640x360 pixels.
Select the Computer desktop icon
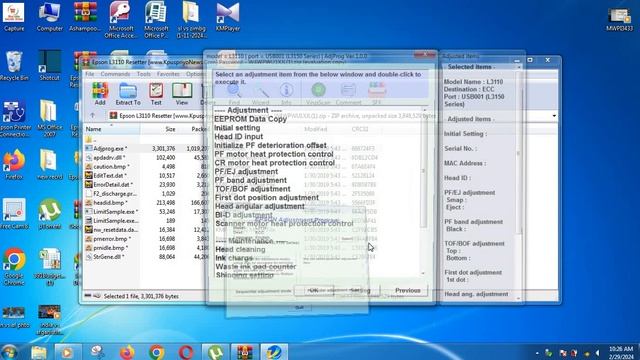[x=49, y=17]
